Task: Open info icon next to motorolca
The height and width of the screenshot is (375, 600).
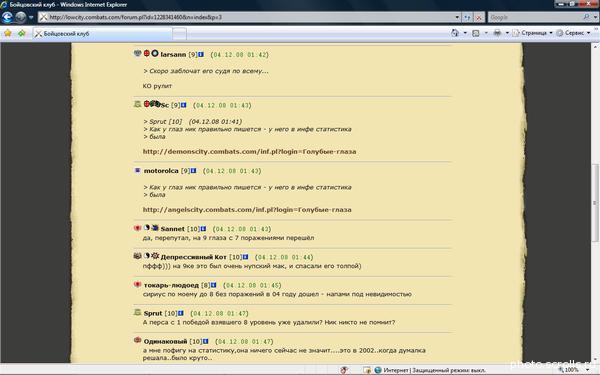Action: [x=193, y=171]
